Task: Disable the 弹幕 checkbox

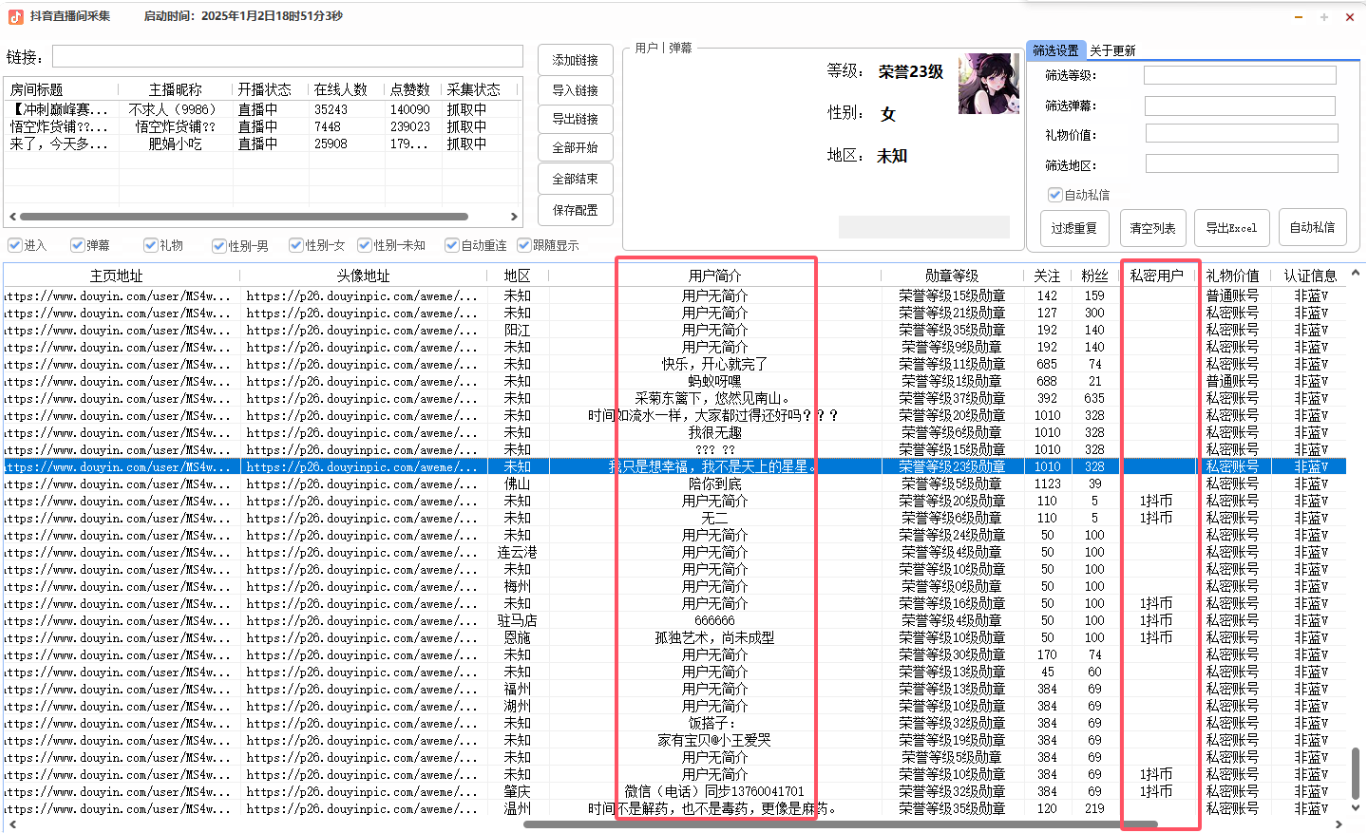Action: click(x=75, y=245)
